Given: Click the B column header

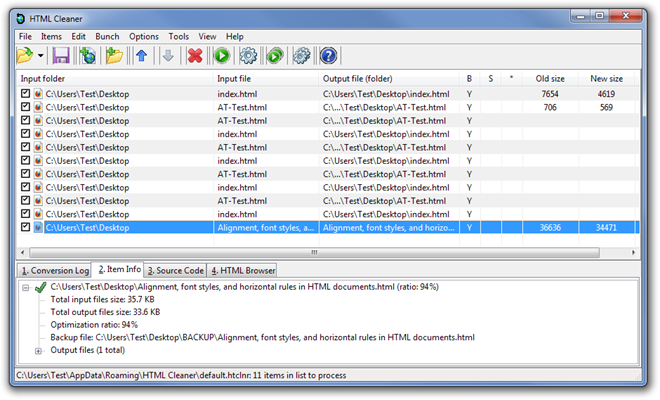Looking at the screenshot, I should tap(469, 79).
